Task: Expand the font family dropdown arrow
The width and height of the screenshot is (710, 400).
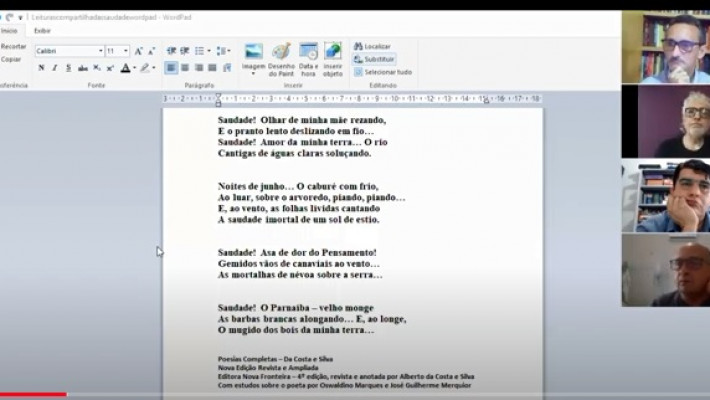Action: pos(101,51)
